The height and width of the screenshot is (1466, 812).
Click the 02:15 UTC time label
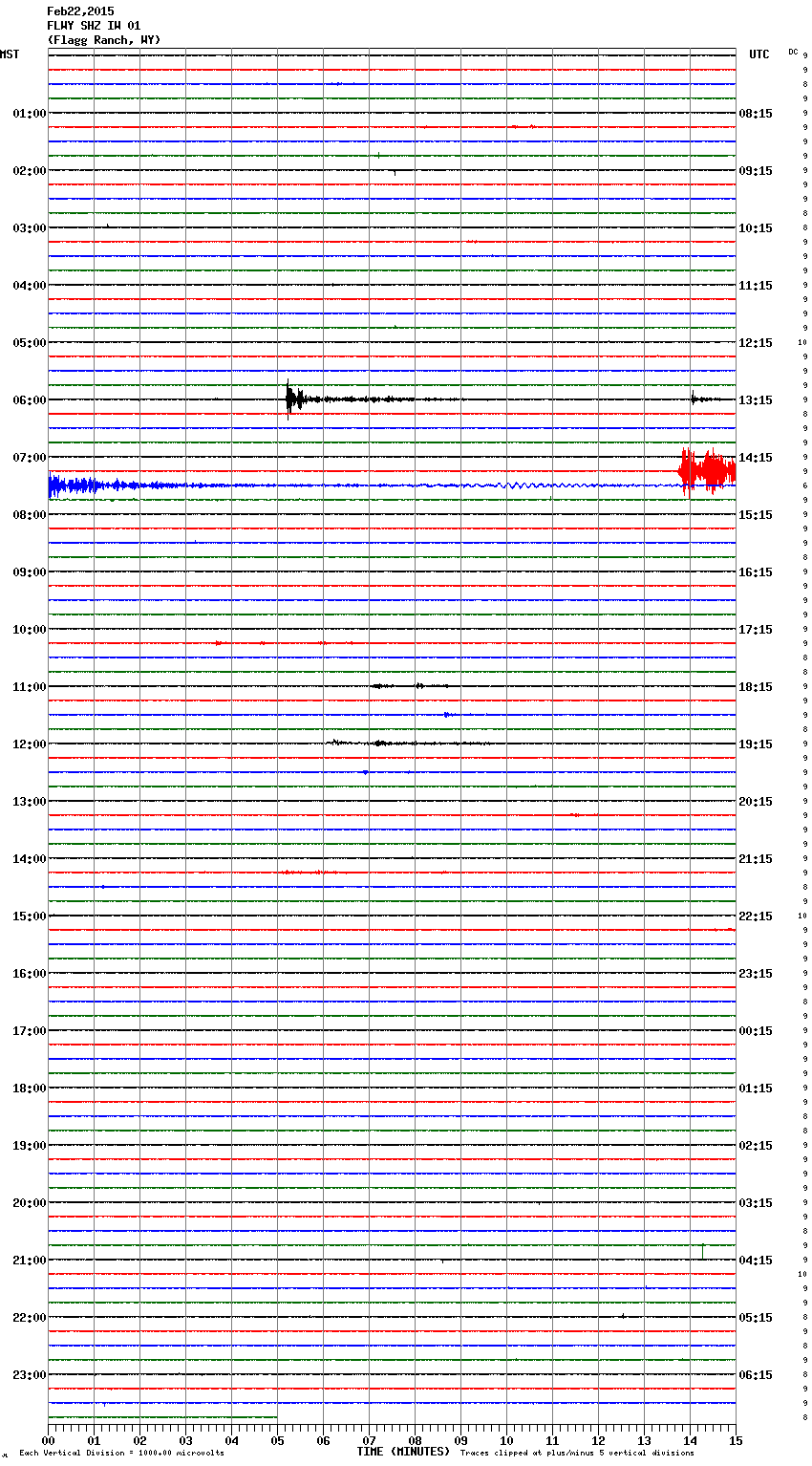click(756, 1146)
